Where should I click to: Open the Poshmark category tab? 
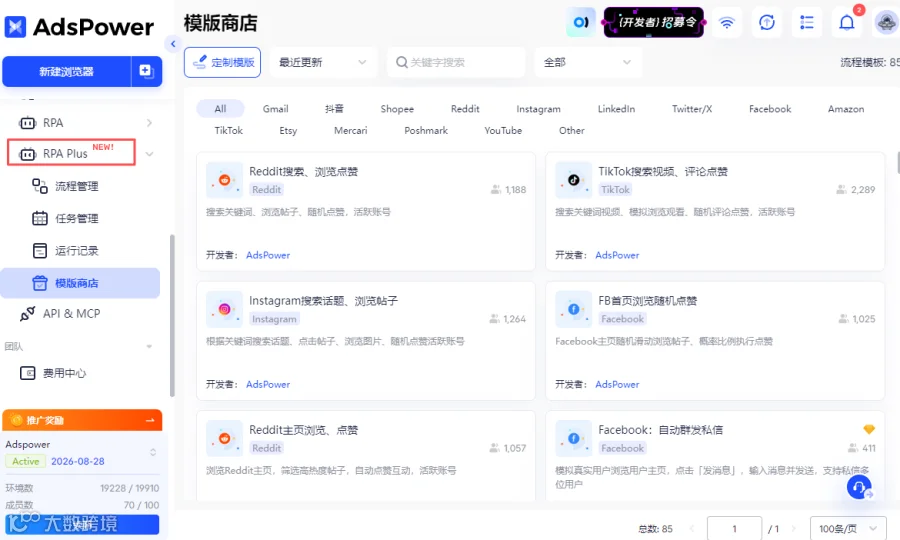426,130
